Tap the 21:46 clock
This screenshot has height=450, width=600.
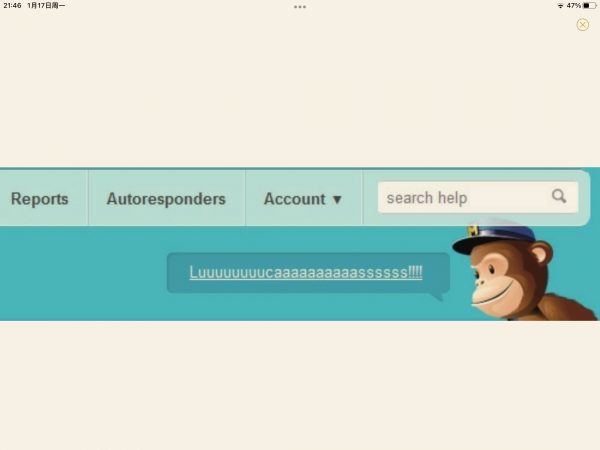tap(12, 6)
